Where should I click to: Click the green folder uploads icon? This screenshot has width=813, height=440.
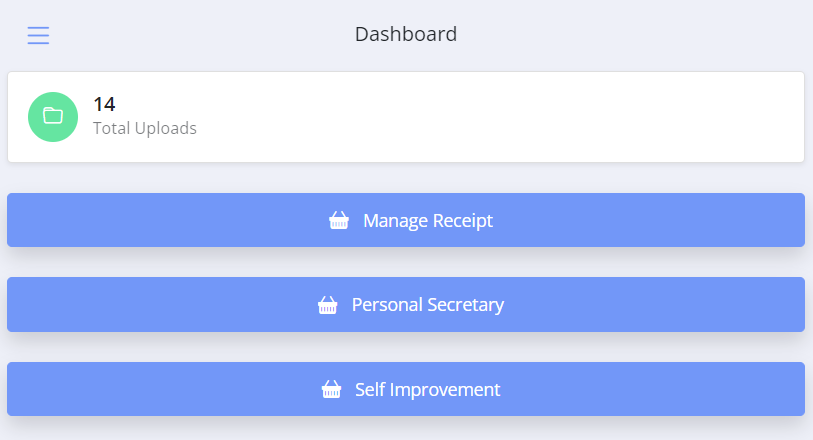coord(53,116)
